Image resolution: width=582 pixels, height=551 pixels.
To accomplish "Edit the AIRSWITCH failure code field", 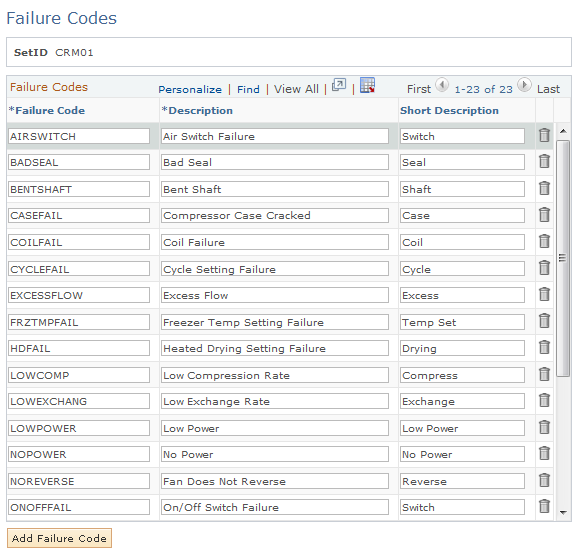I will click(x=79, y=136).
